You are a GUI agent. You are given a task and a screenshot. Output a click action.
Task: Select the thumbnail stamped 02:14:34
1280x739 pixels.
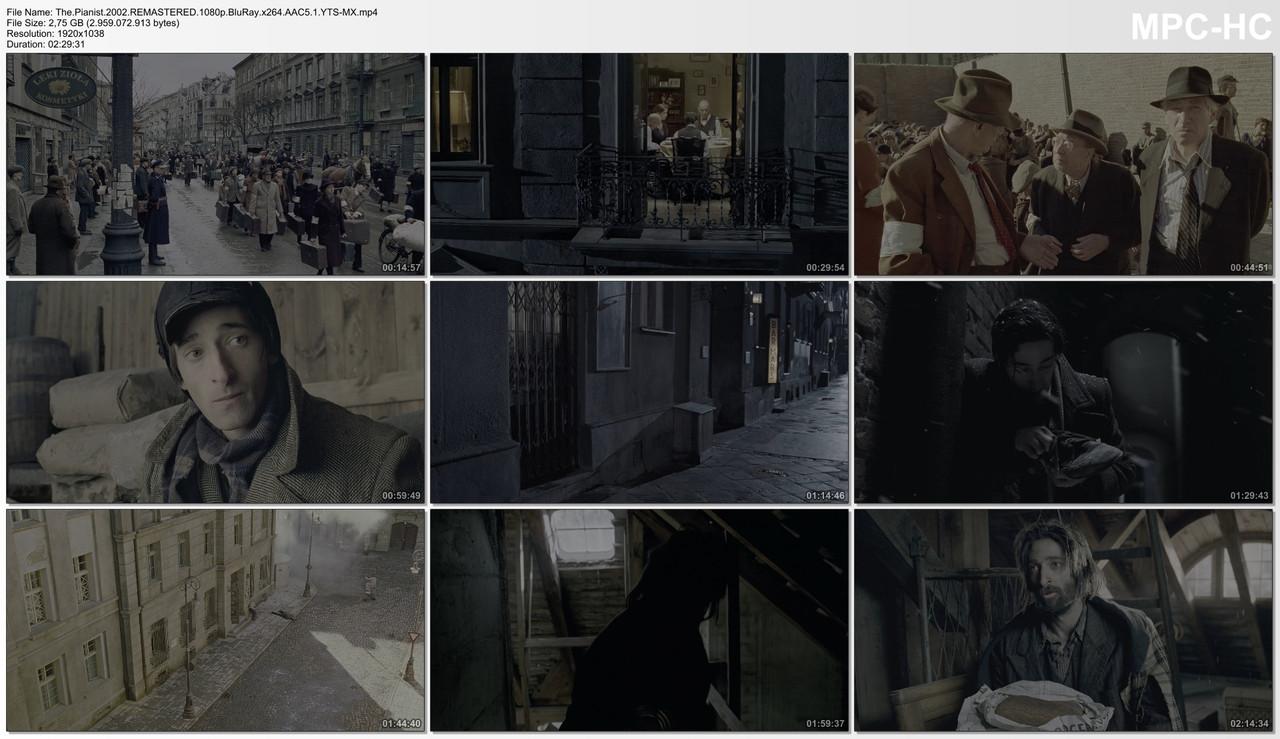(x=1063, y=620)
